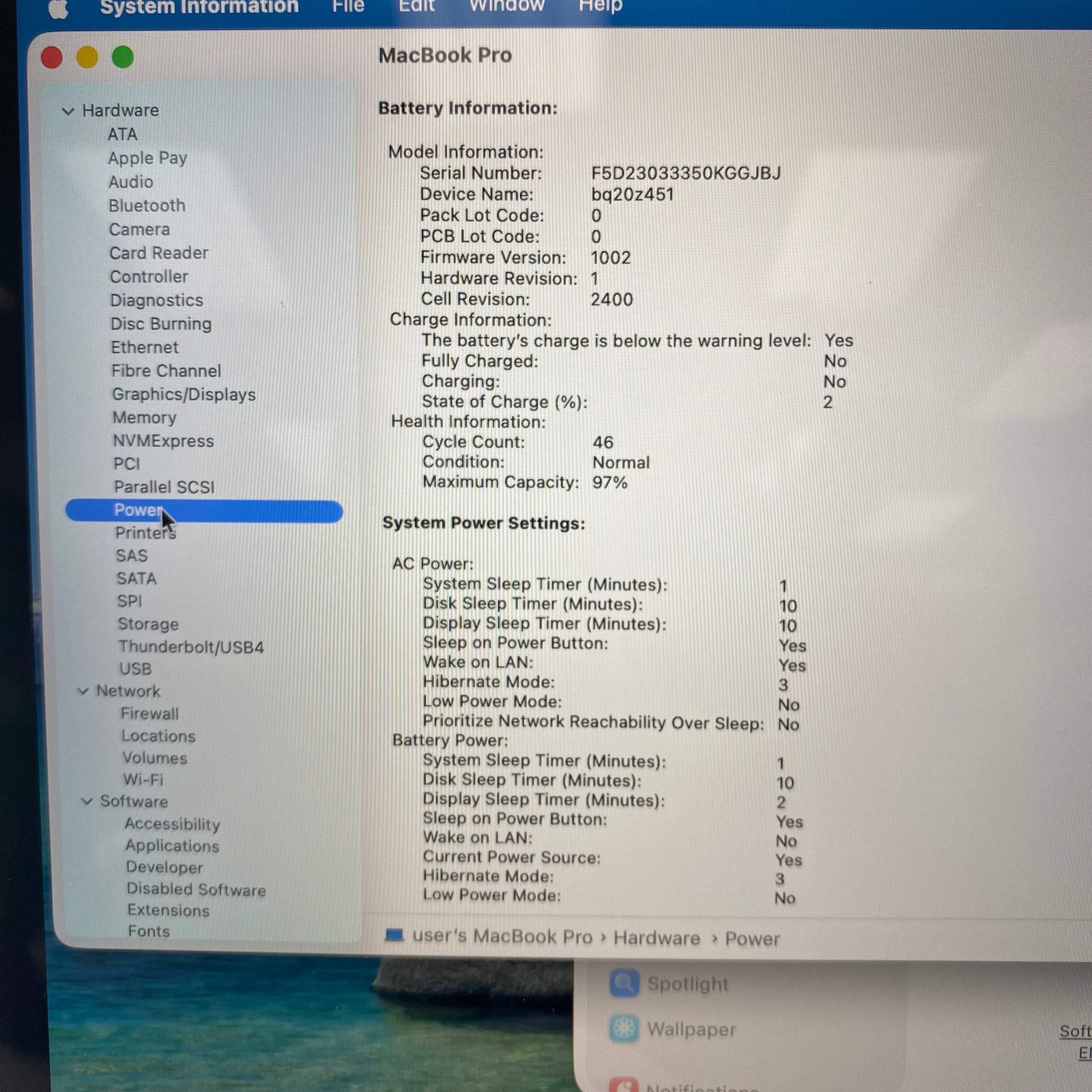Click Maximum Capacity value 97%
The width and height of the screenshot is (1092, 1092).
pyautogui.click(x=609, y=483)
